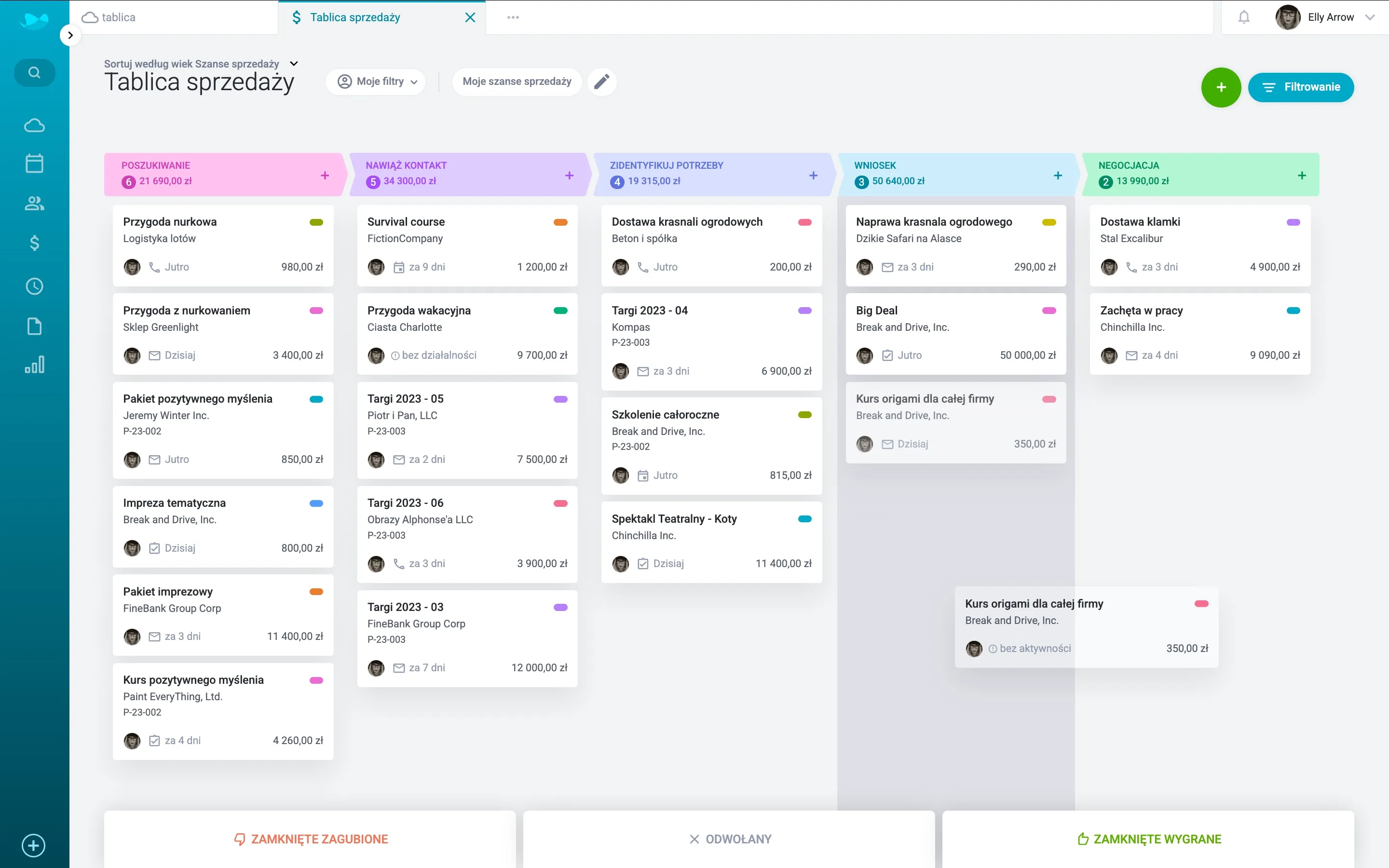Open search from the sidebar
1389x868 pixels.
34,72
